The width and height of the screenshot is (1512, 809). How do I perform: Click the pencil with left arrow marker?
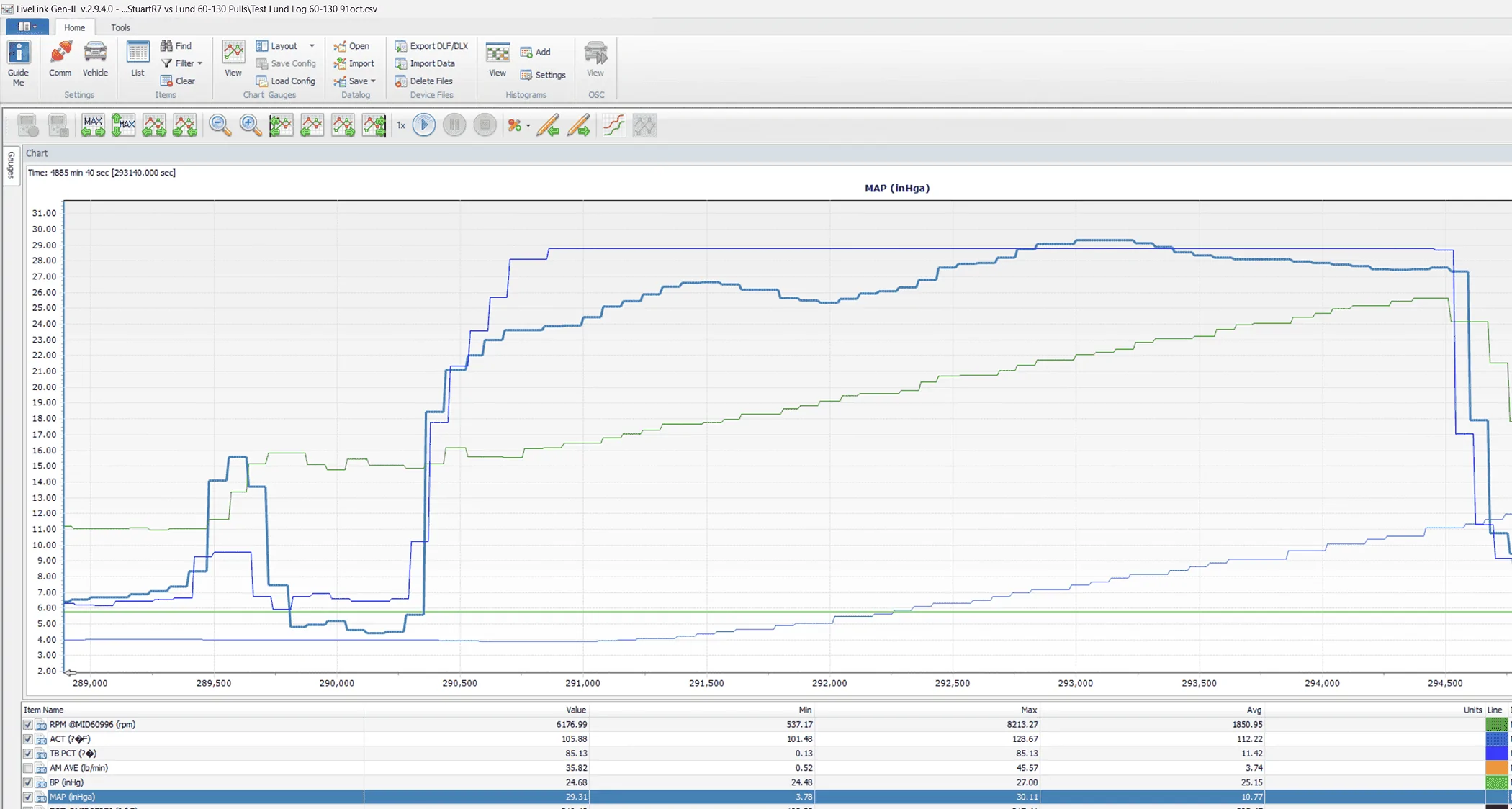pos(548,125)
